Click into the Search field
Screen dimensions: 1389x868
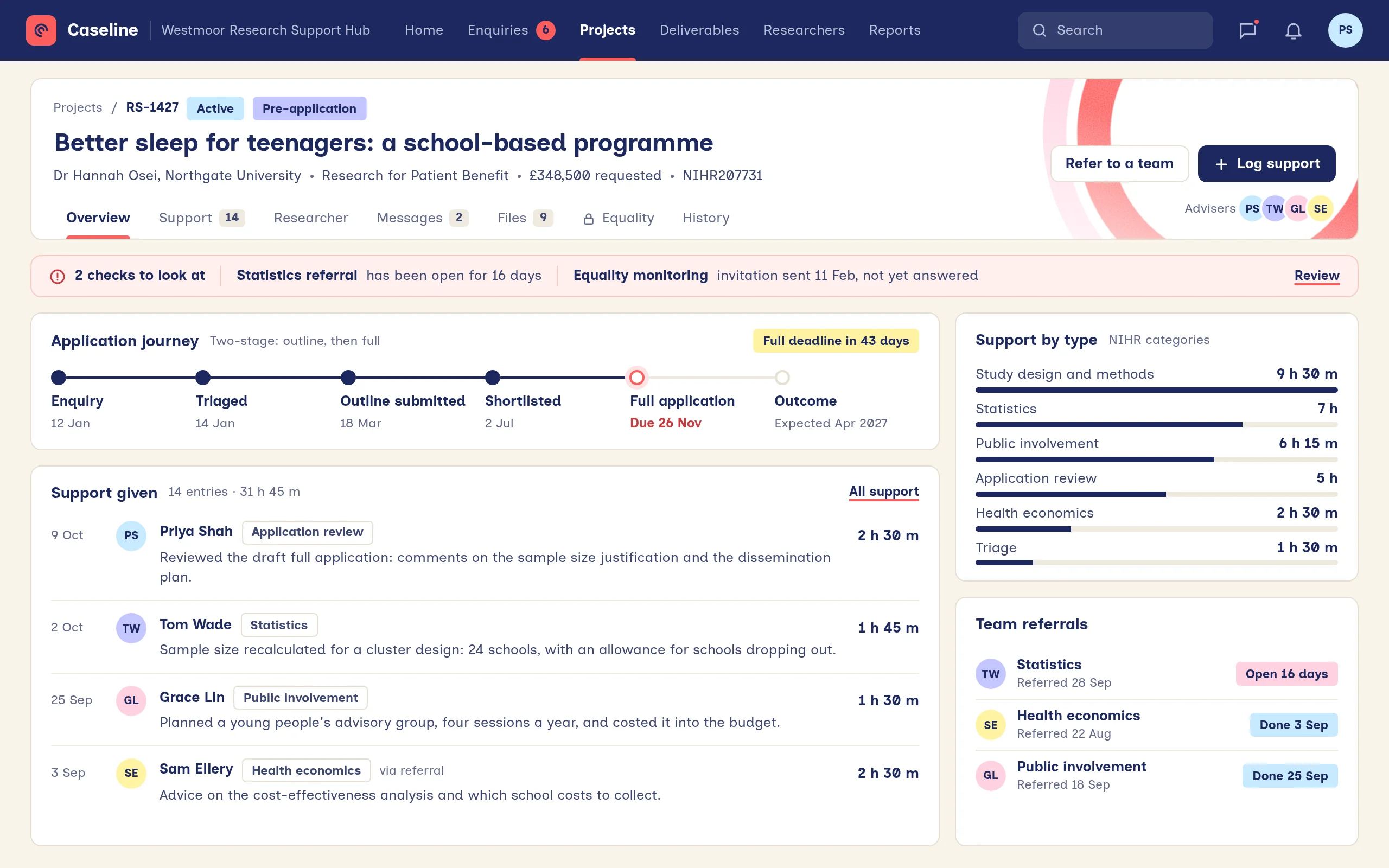[x=1114, y=30]
